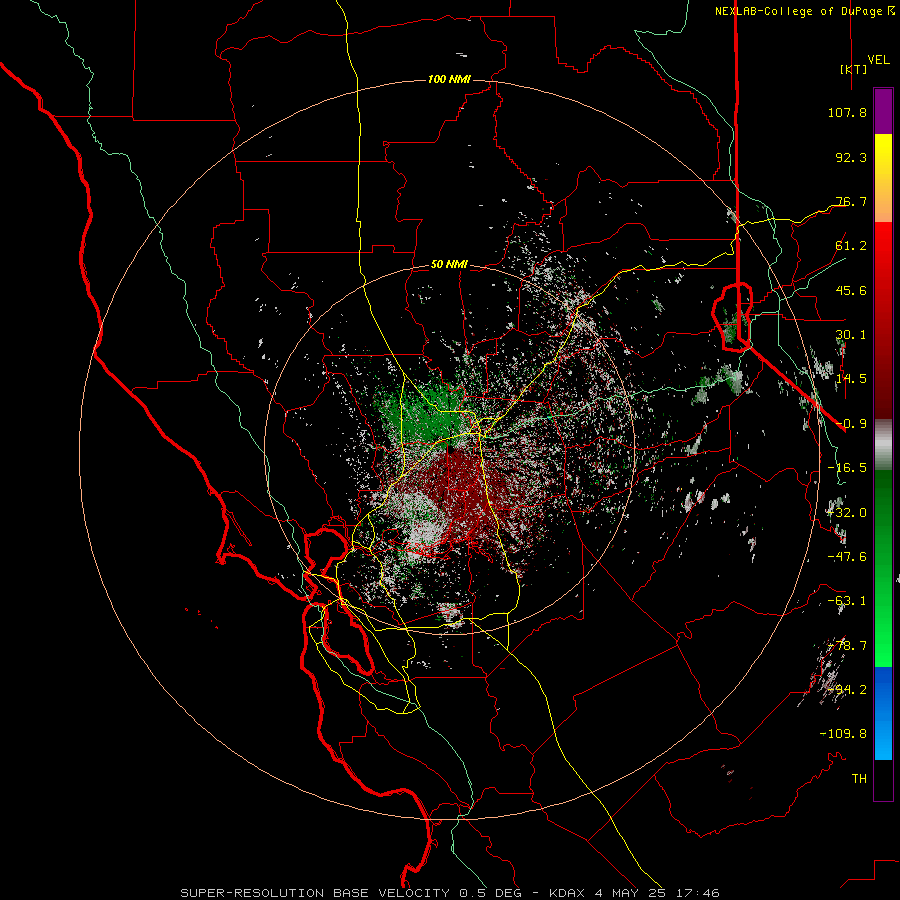Click the NEXLAB-College of DuPage credit text
This screenshot has height=900, width=900.
798,11
